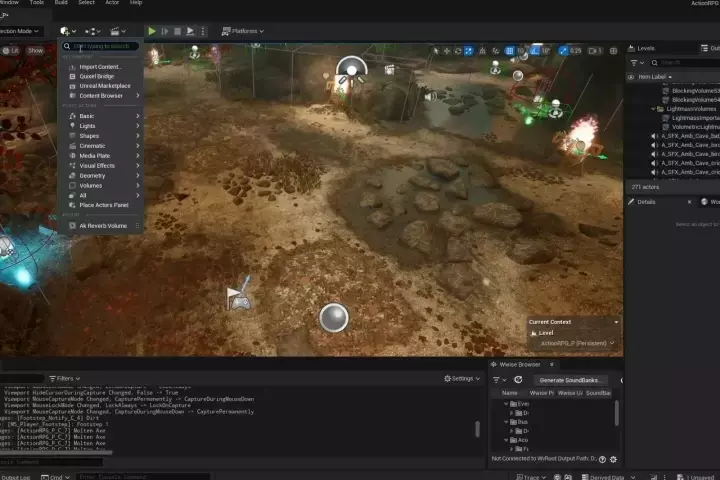
Task: Toggle the Outliner visibility eye column header
Action: click(x=631, y=77)
